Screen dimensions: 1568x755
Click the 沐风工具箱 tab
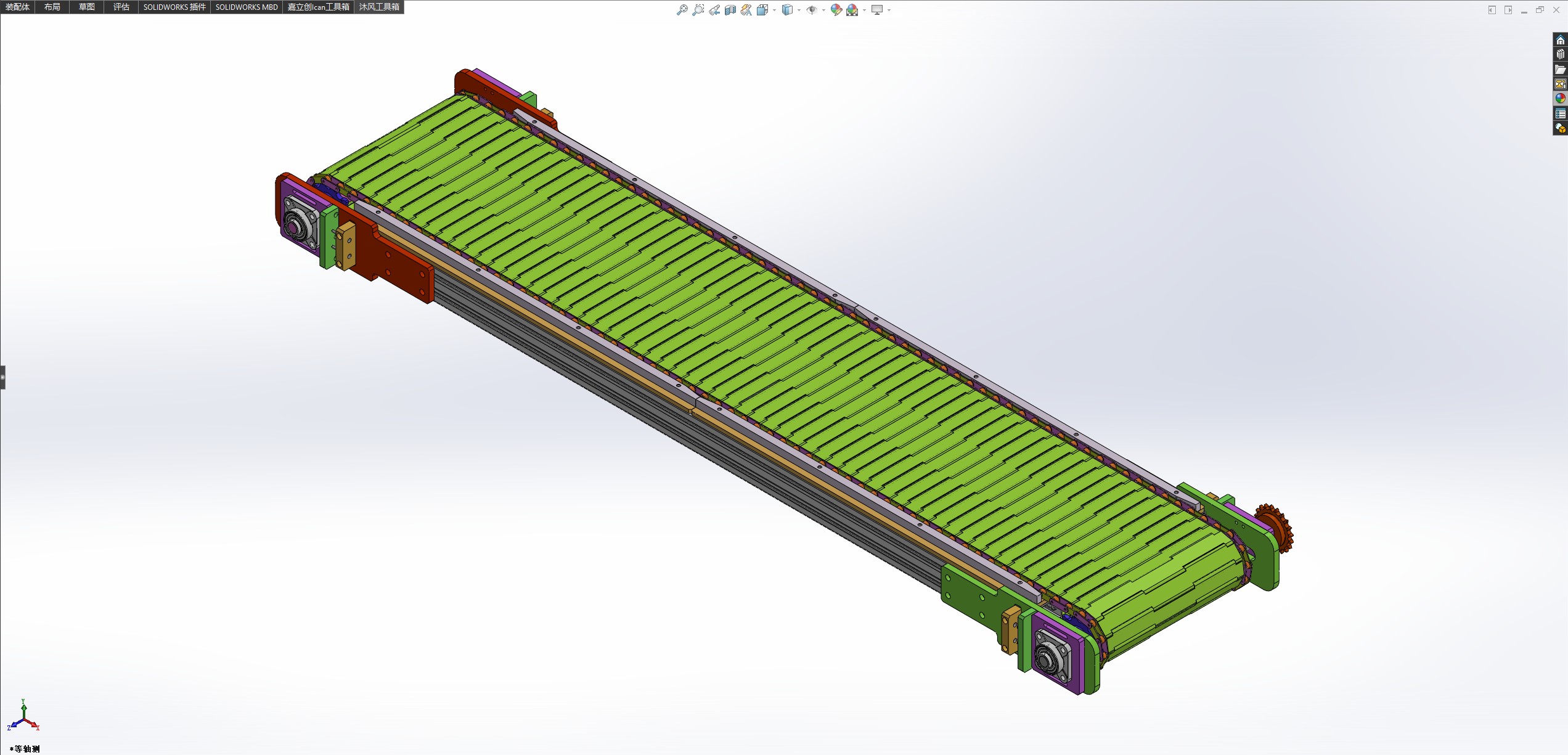(x=379, y=7)
